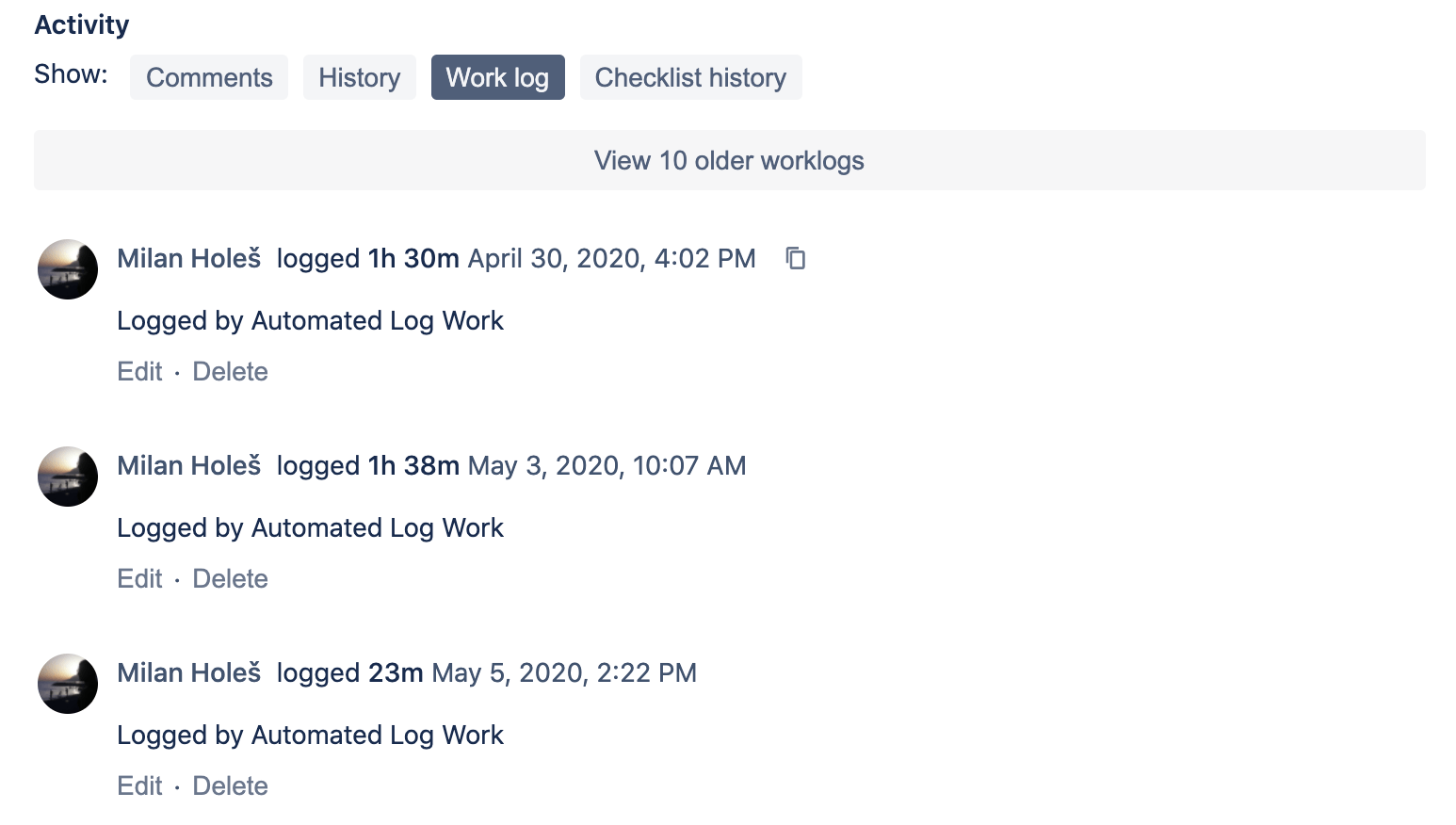
Task: Switch to the History tab
Action: (x=360, y=77)
